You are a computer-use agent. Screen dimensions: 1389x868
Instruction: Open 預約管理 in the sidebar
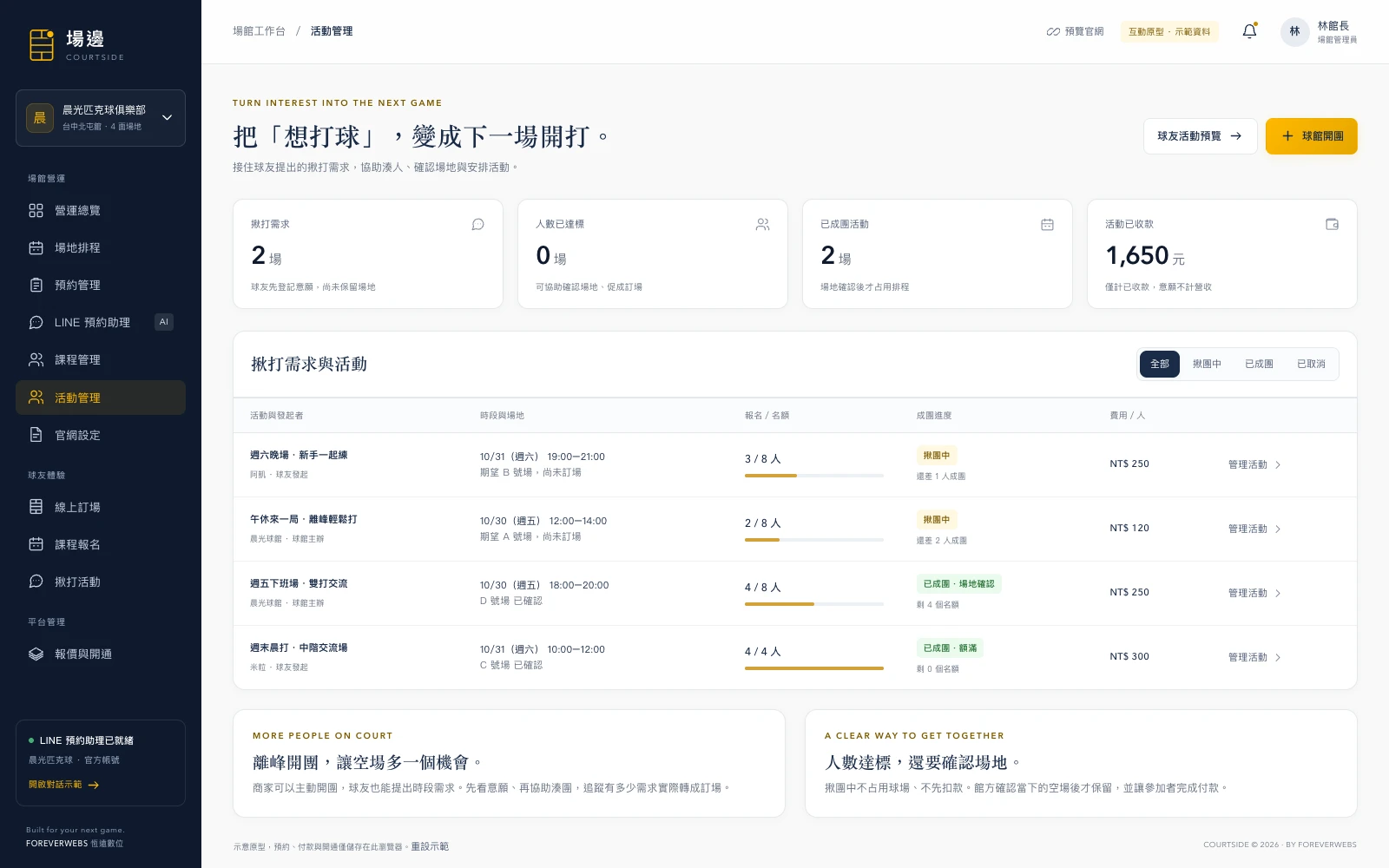[x=101, y=285]
